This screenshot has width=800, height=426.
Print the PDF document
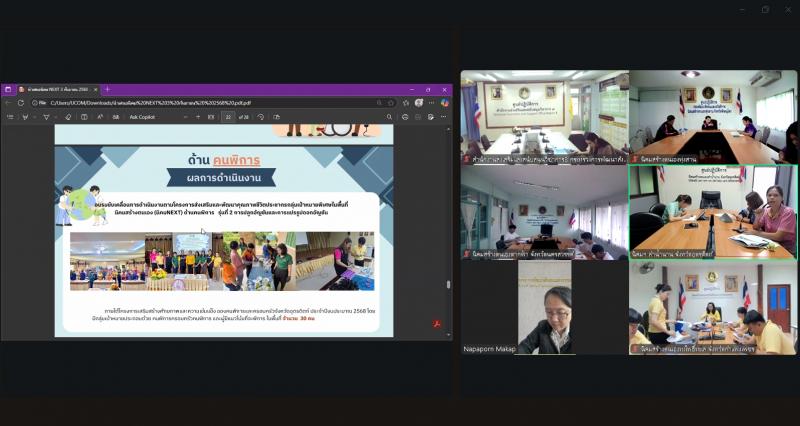[405, 117]
